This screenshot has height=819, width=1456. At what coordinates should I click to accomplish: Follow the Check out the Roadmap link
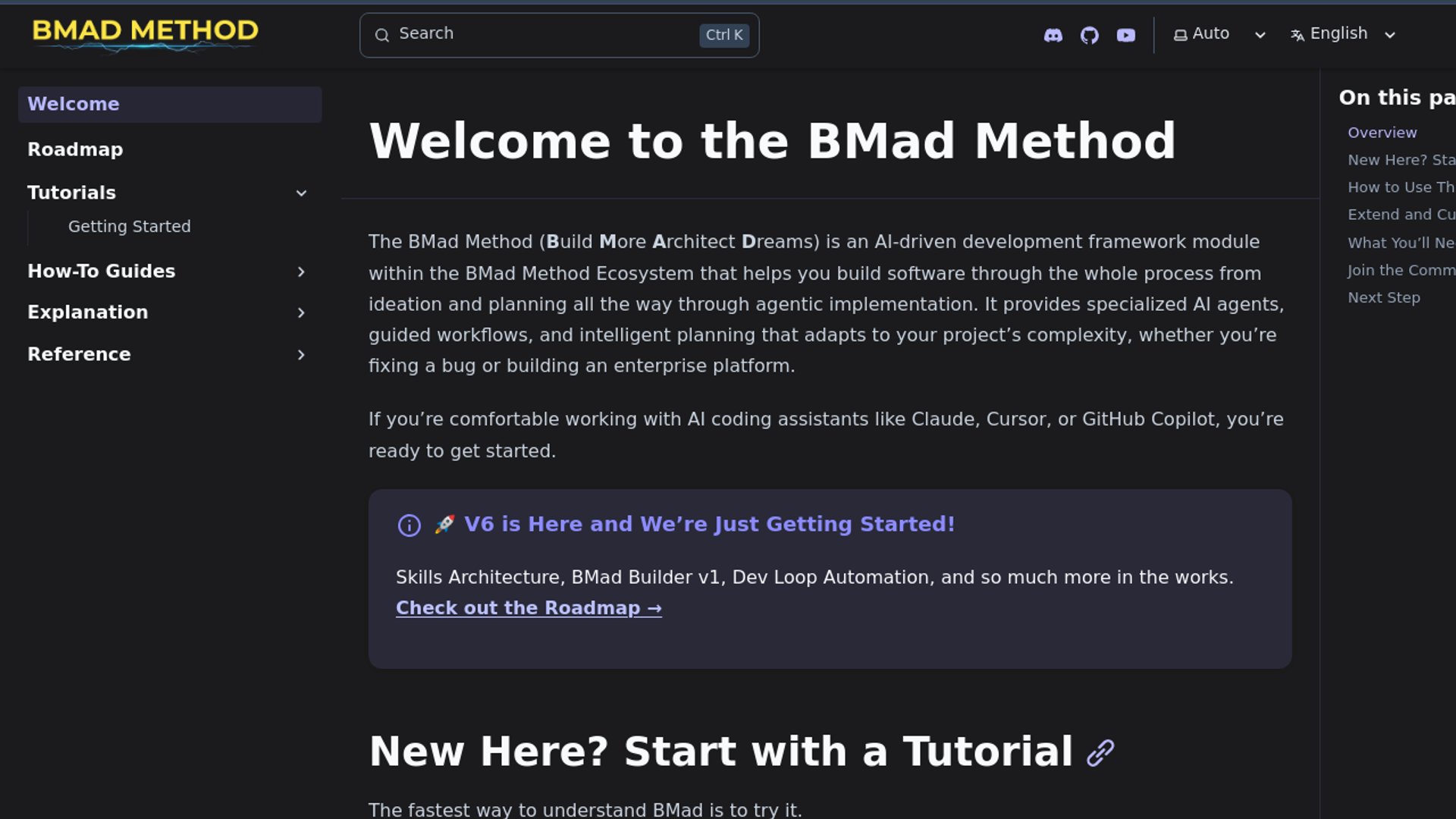pos(529,608)
